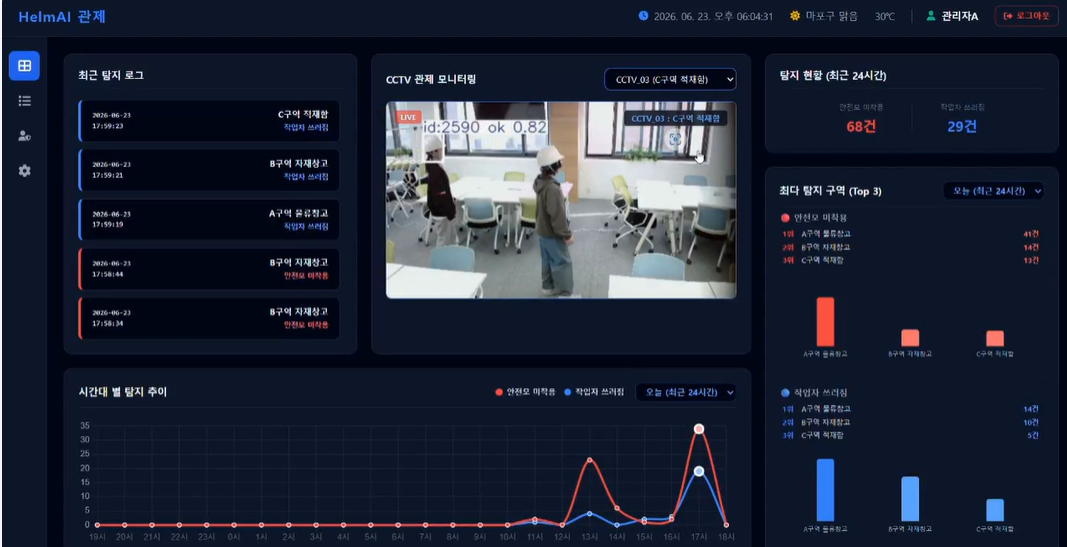
Task: Click the red C구역 적재함 bar
Action: click(995, 339)
